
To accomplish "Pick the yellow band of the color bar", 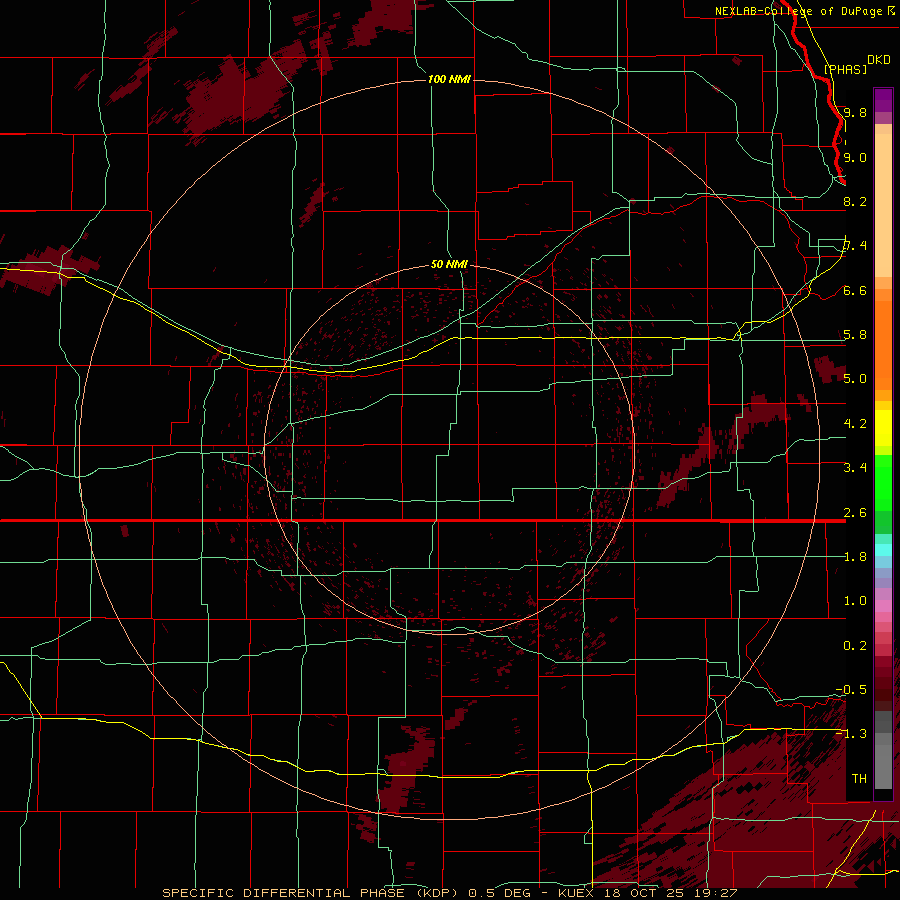I will coord(883,428).
